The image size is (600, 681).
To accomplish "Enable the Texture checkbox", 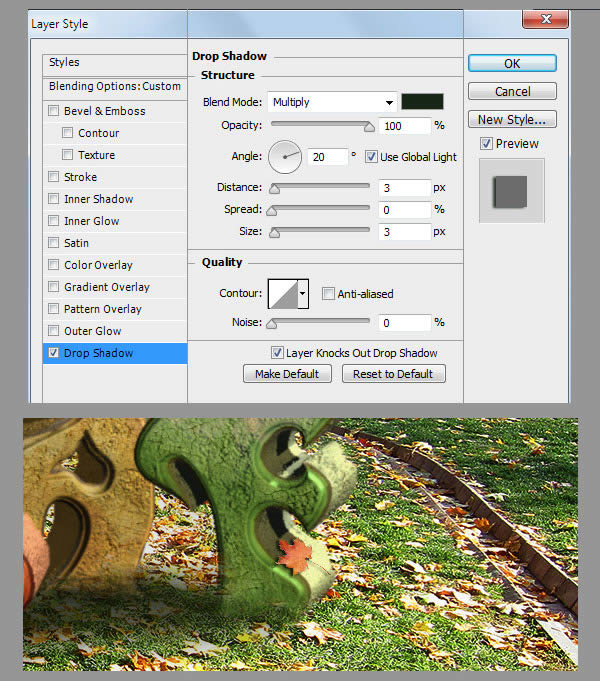I will click(67, 155).
